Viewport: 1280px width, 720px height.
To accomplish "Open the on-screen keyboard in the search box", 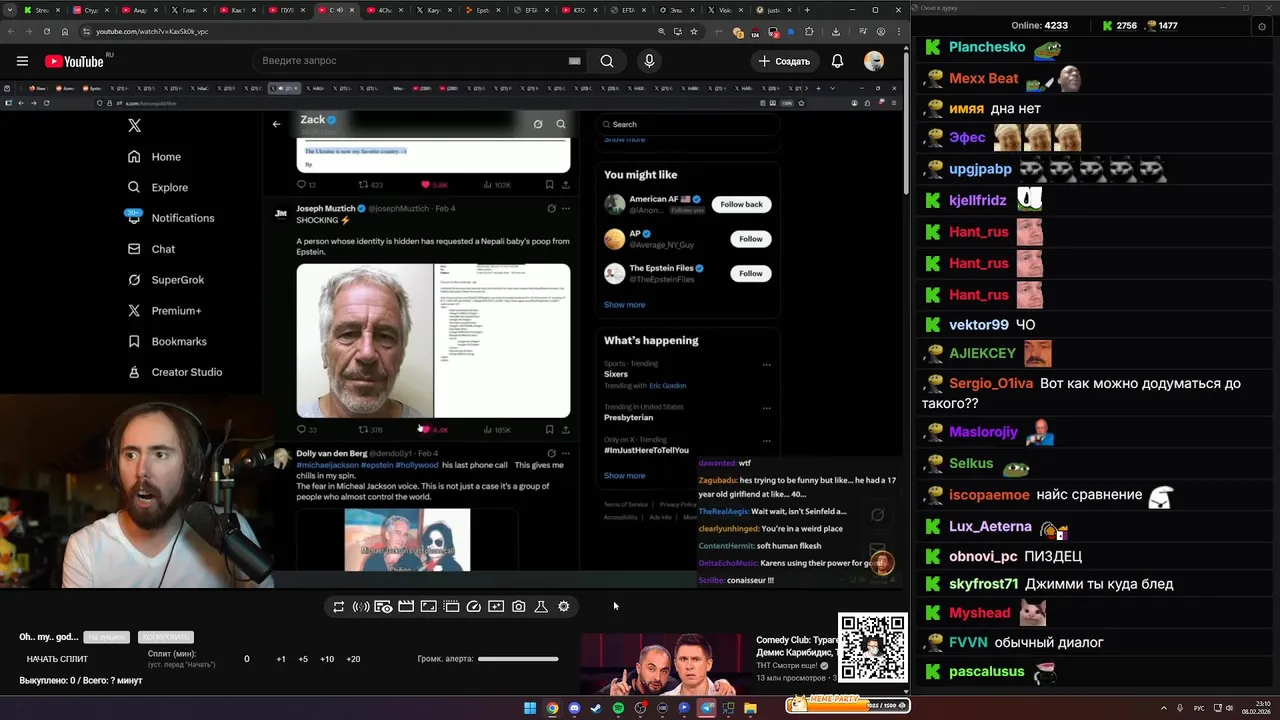I will 574,61.
